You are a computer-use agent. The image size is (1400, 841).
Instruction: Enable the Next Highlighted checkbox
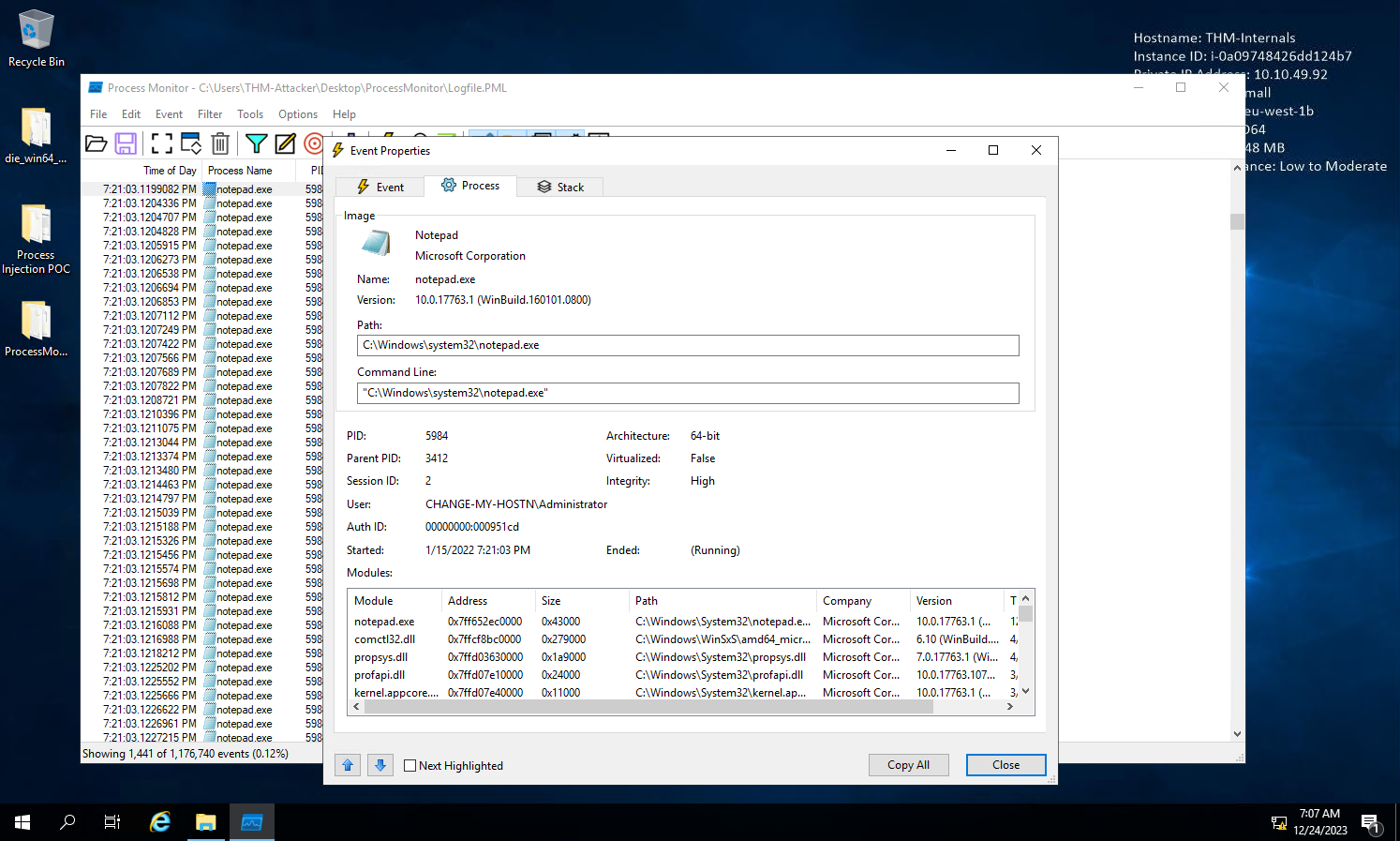pos(410,766)
